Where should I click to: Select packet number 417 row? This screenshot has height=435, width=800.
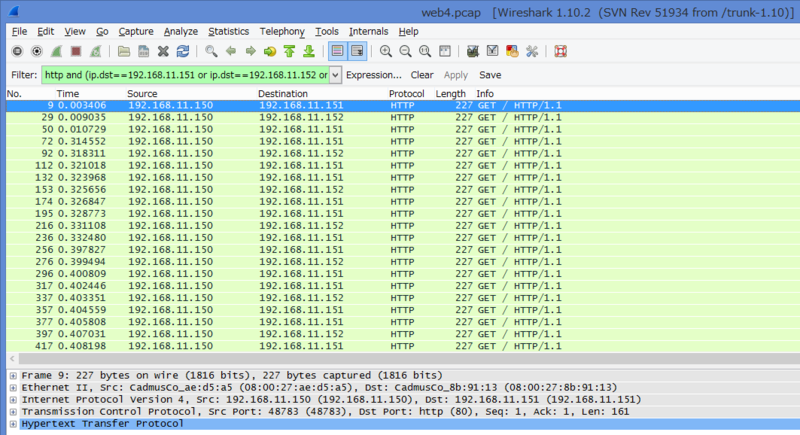coord(403,346)
